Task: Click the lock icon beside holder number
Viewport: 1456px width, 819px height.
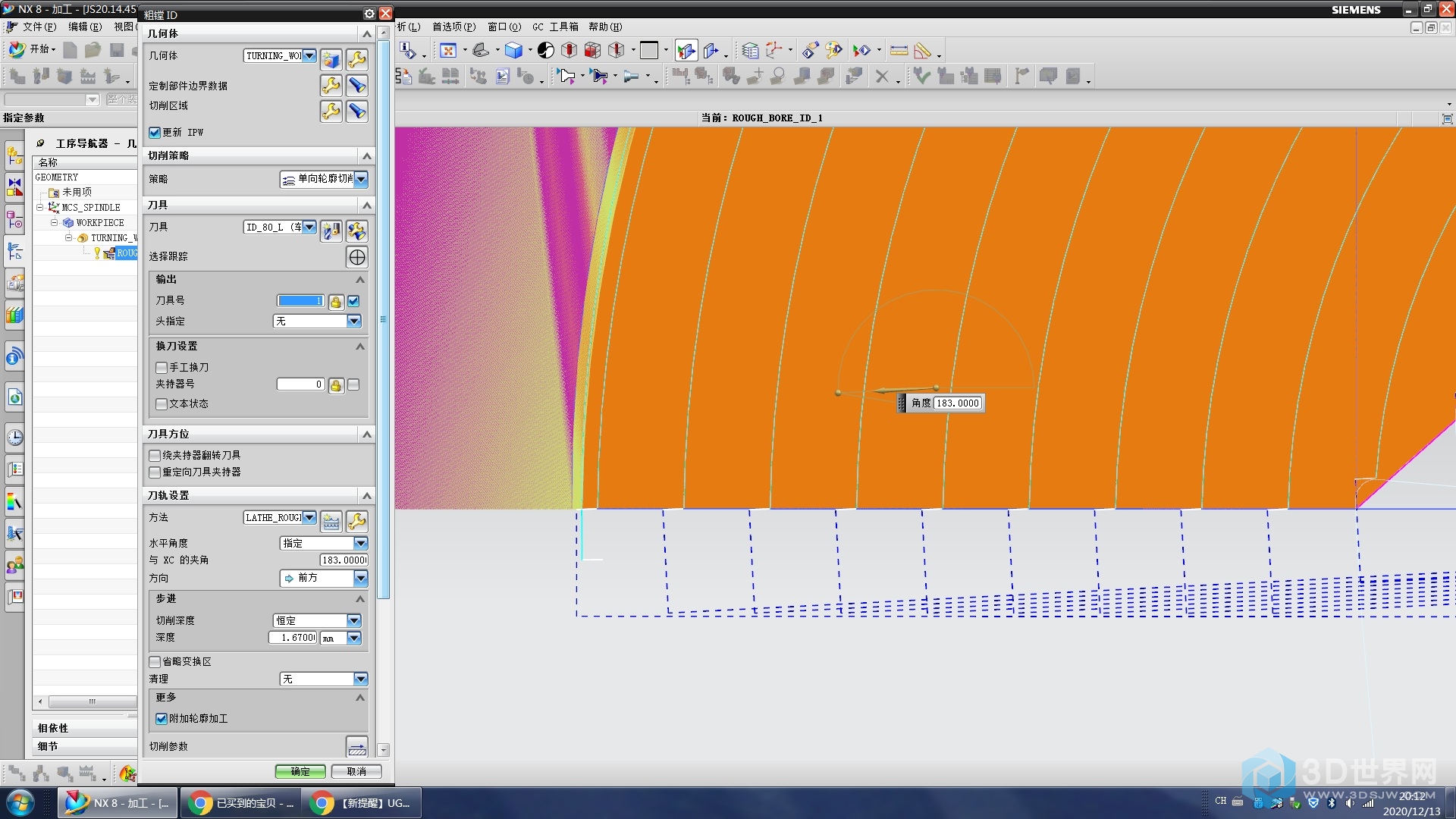Action: 336,385
